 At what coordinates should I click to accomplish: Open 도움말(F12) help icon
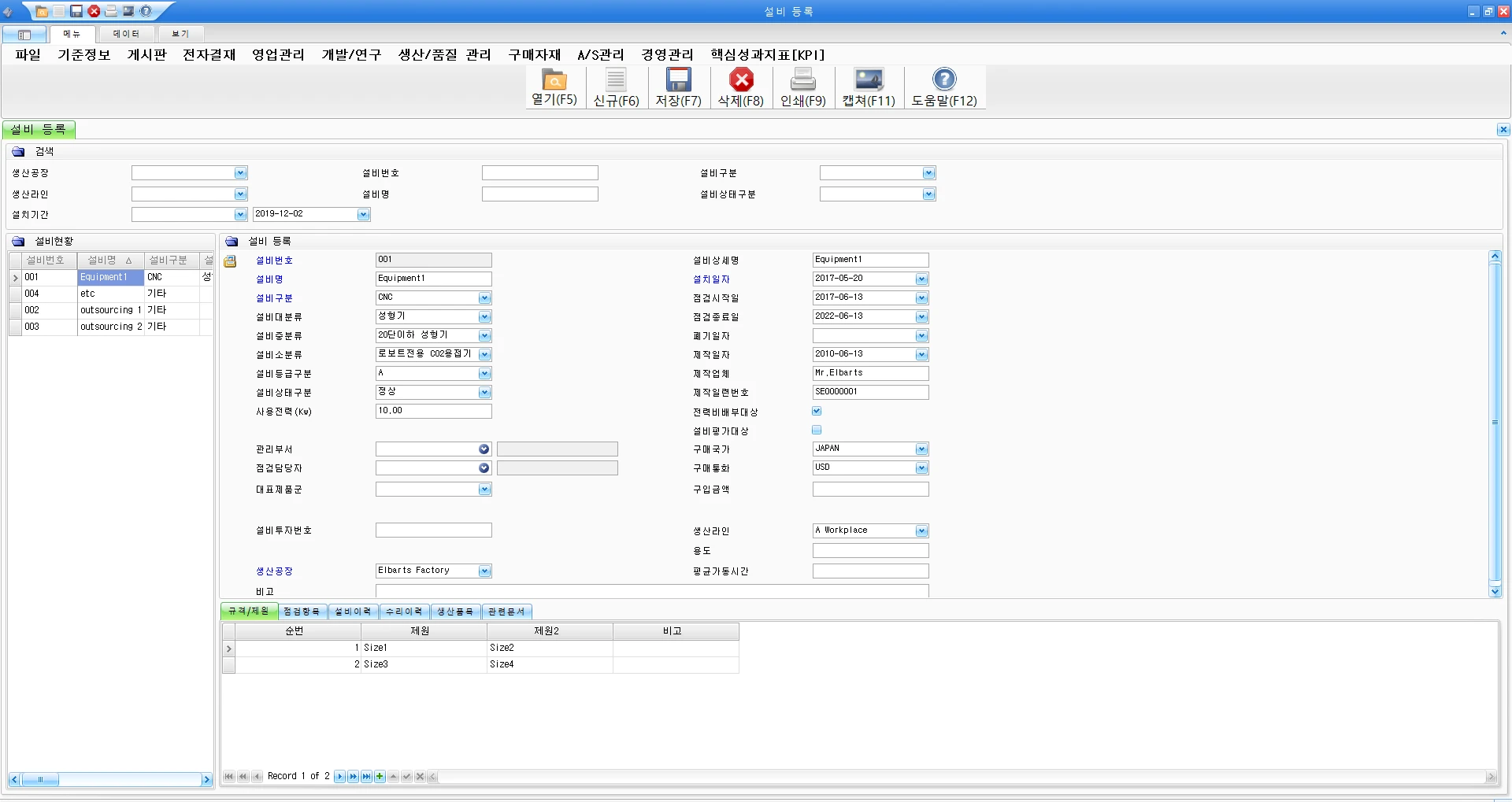pos(943,80)
